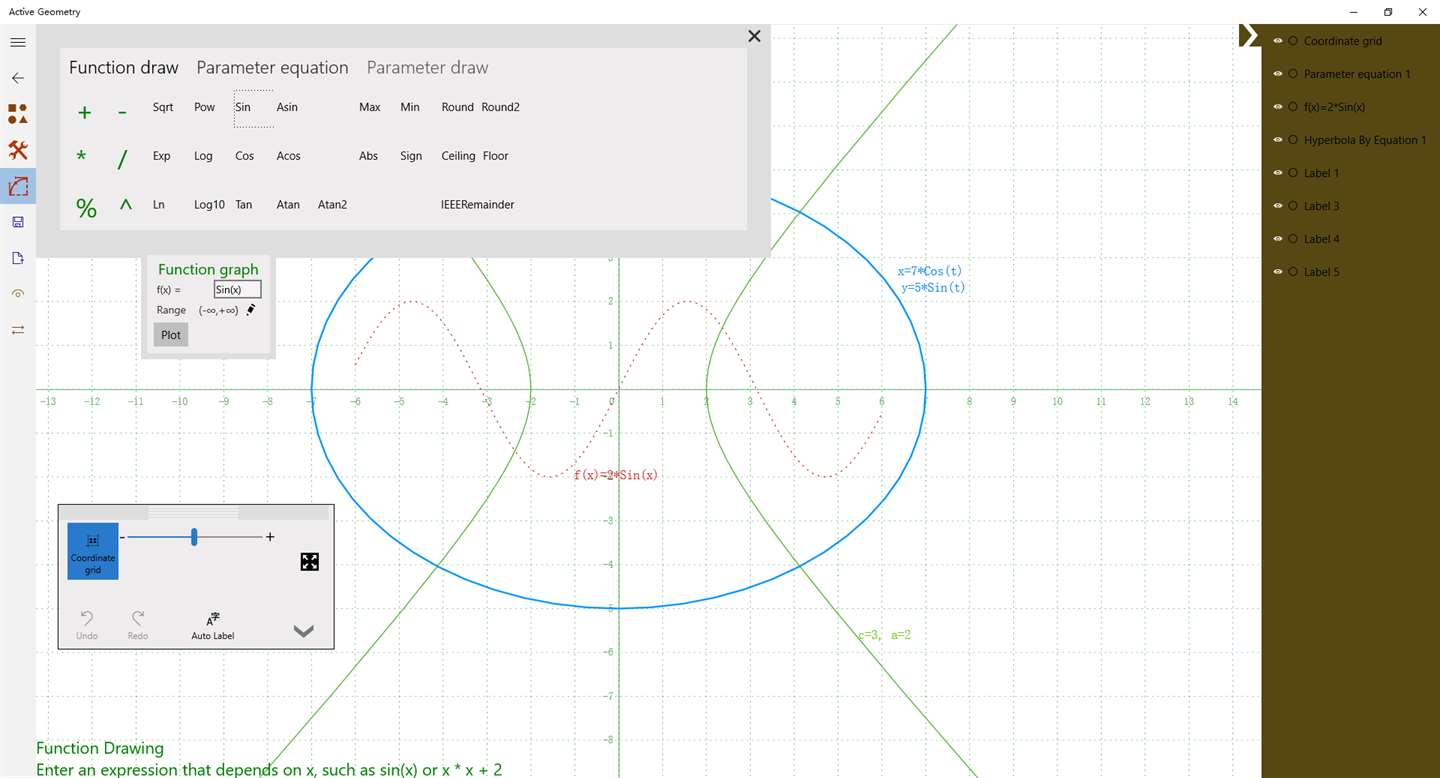Toggle visibility of Hyperbola By Equation 1
This screenshot has height=778, width=1440.
pyautogui.click(x=1278, y=140)
